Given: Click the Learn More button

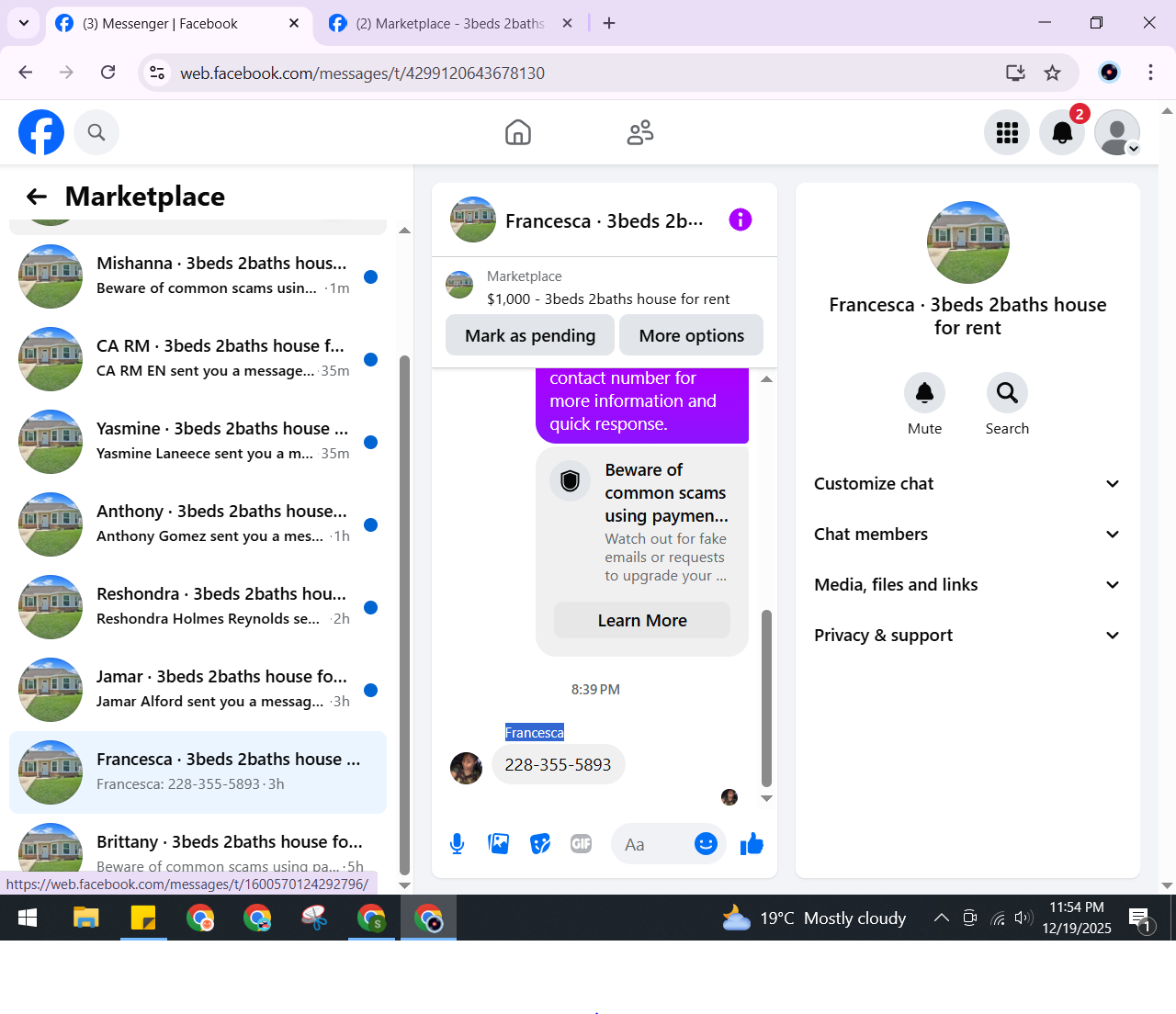Looking at the screenshot, I should [642, 621].
